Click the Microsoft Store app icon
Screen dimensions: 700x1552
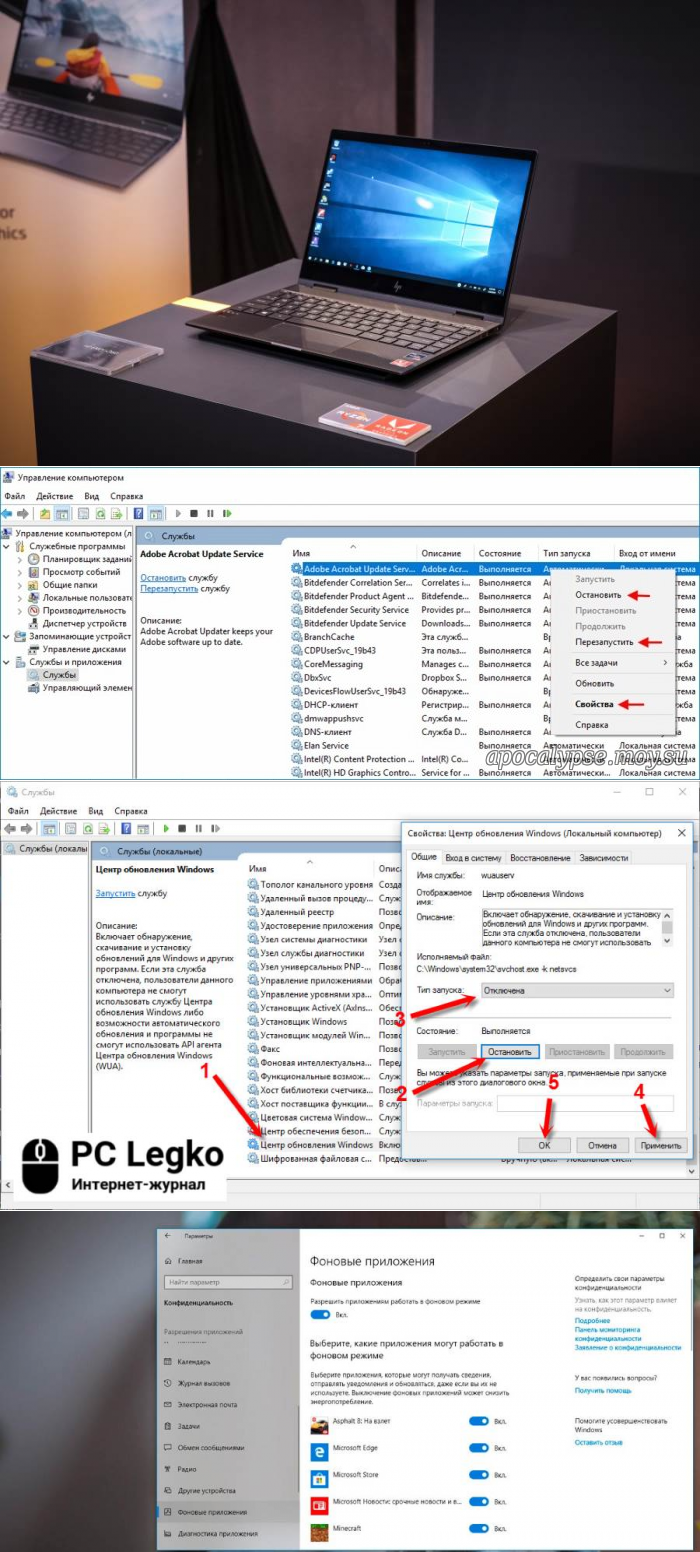319,1474
